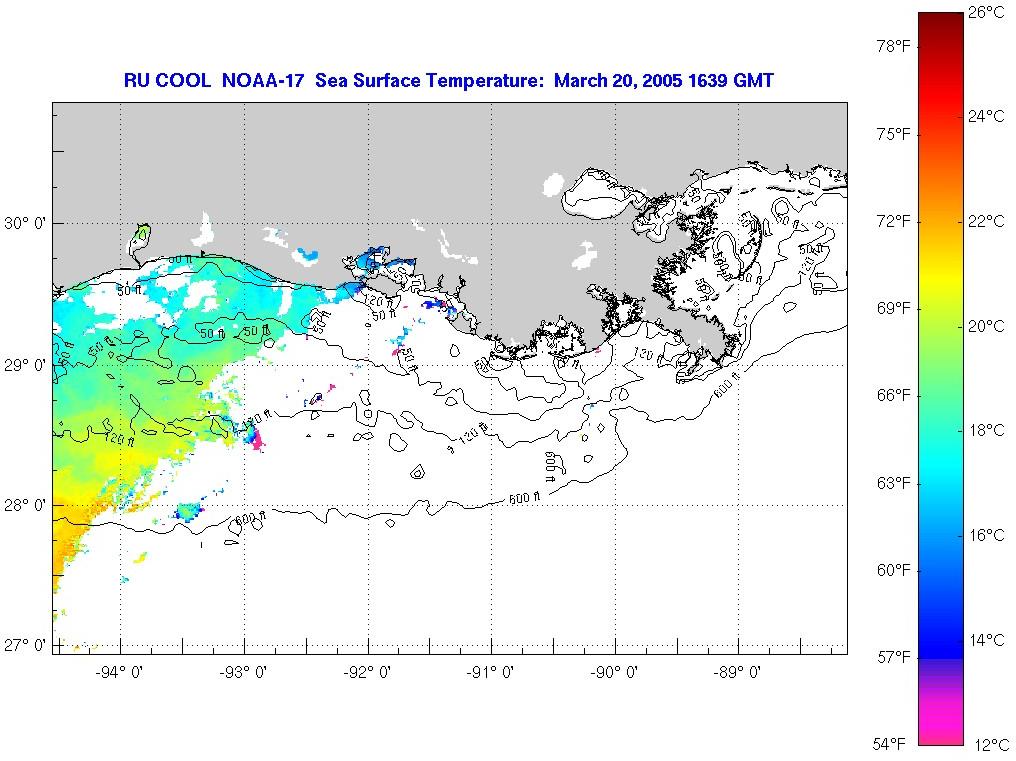Choose the 69°F colorbar label
The image size is (1016, 761).
pyautogui.click(x=894, y=309)
